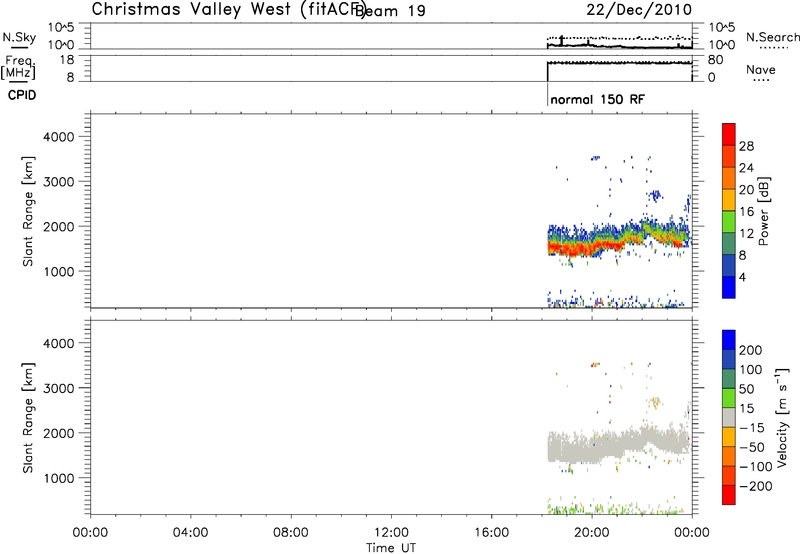Click the '28' value on power scale

click(x=746, y=146)
